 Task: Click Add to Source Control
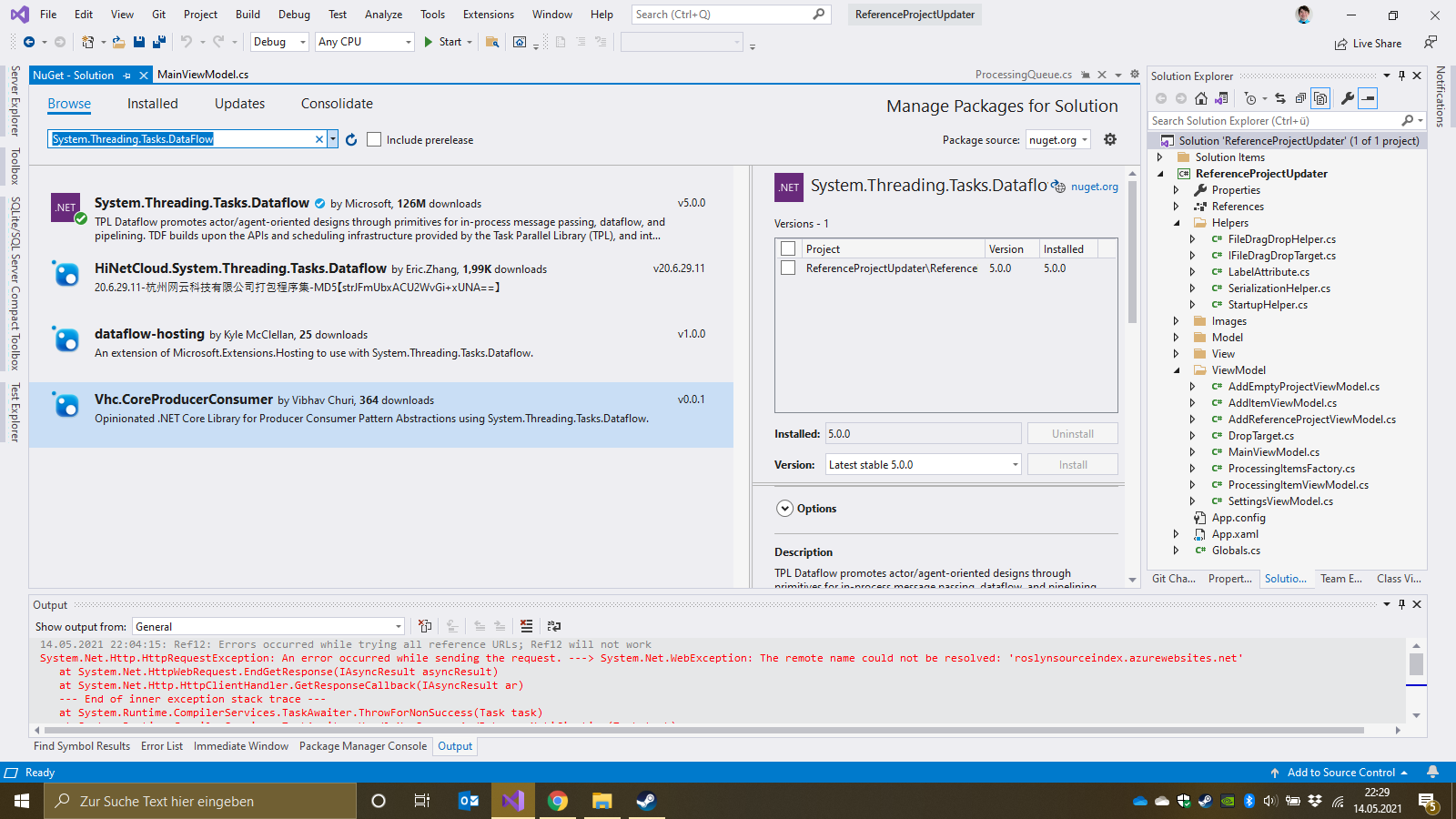click(x=1340, y=773)
